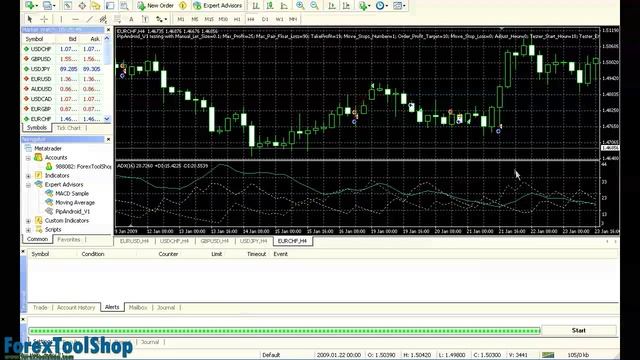This screenshot has width=640, height=360.
Task: Toggle the Market Watch window icon
Action: click(68, 6)
